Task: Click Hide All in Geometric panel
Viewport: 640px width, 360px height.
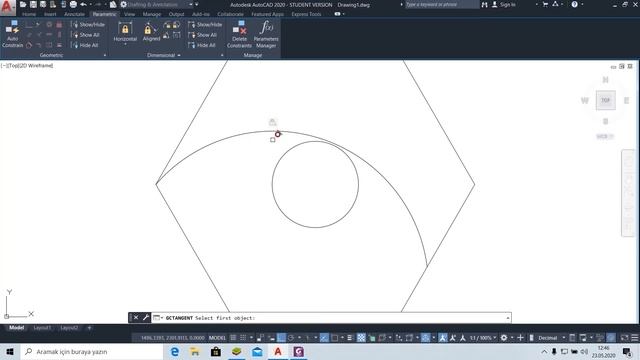Action: tap(85, 45)
